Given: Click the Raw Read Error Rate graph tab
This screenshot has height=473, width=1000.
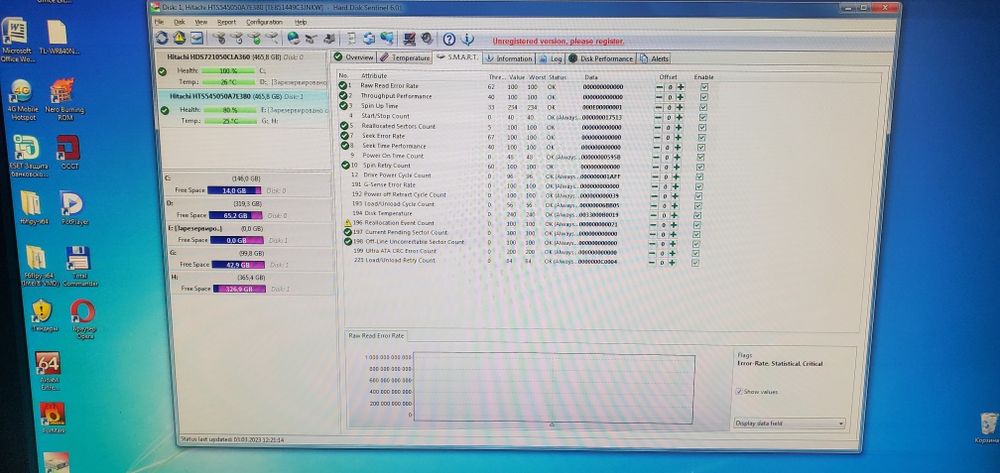Looking at the screenshot, I should point(376,335).
